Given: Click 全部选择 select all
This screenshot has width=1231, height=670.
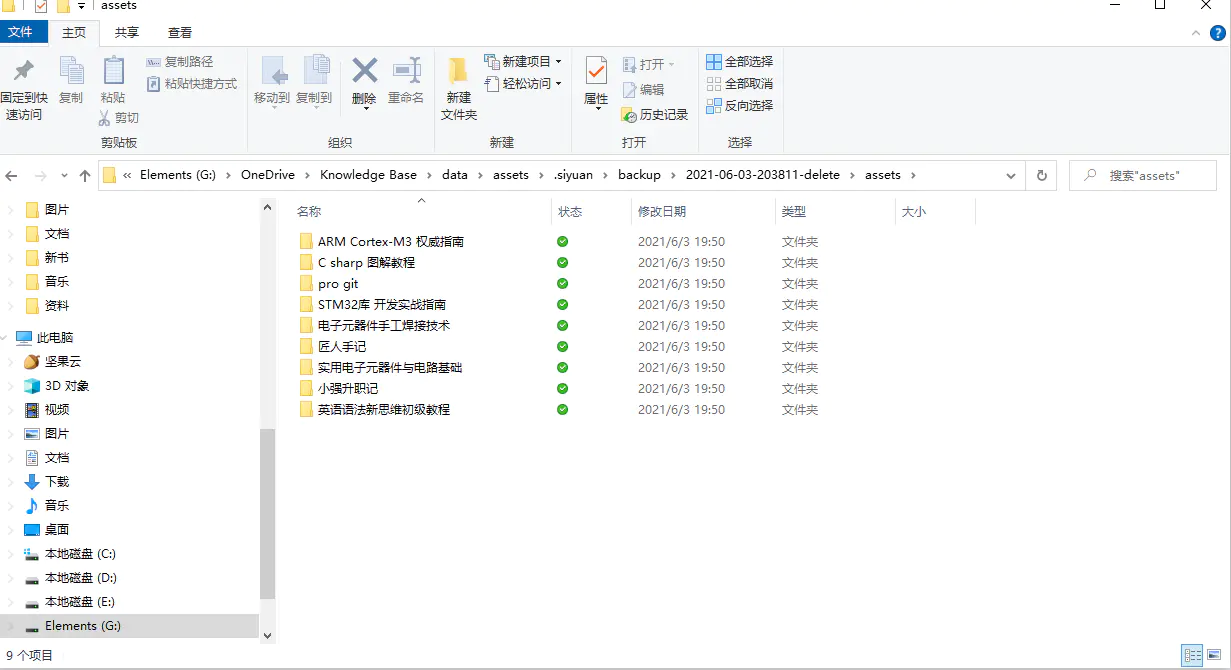Looking at the screenshot, I should tap(740, 62).
